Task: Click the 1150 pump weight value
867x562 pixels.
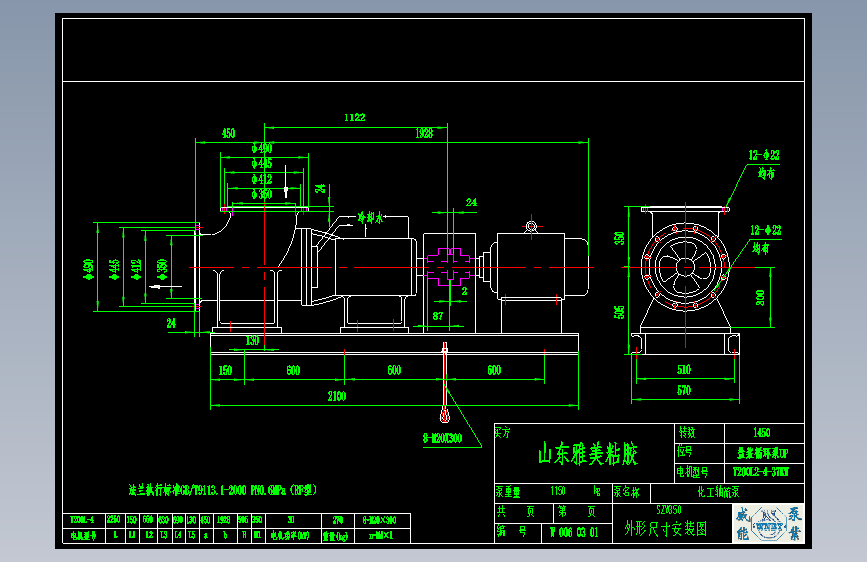Action: 558,491
